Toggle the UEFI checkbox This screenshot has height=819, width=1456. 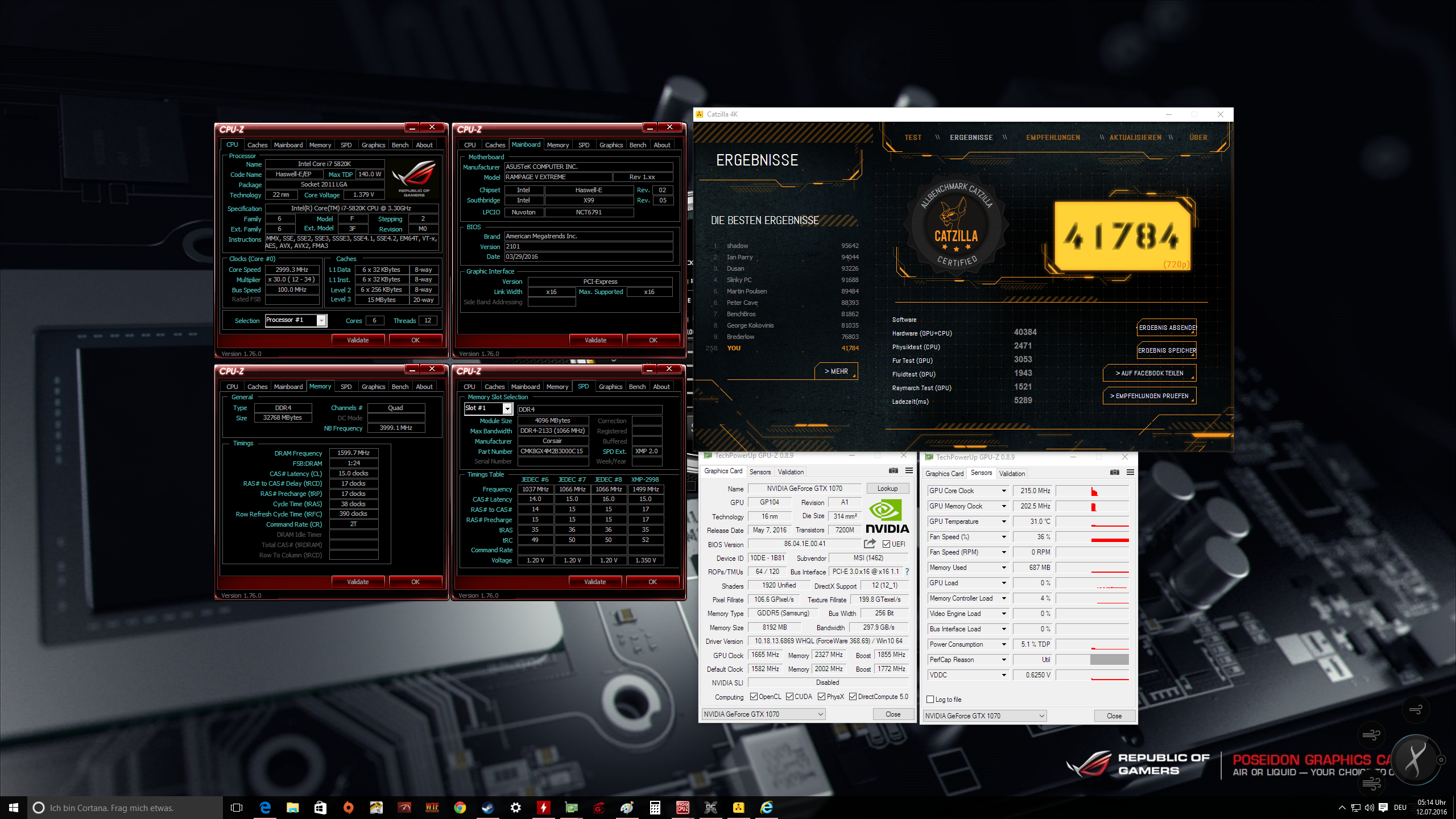[x=886, y=544]
